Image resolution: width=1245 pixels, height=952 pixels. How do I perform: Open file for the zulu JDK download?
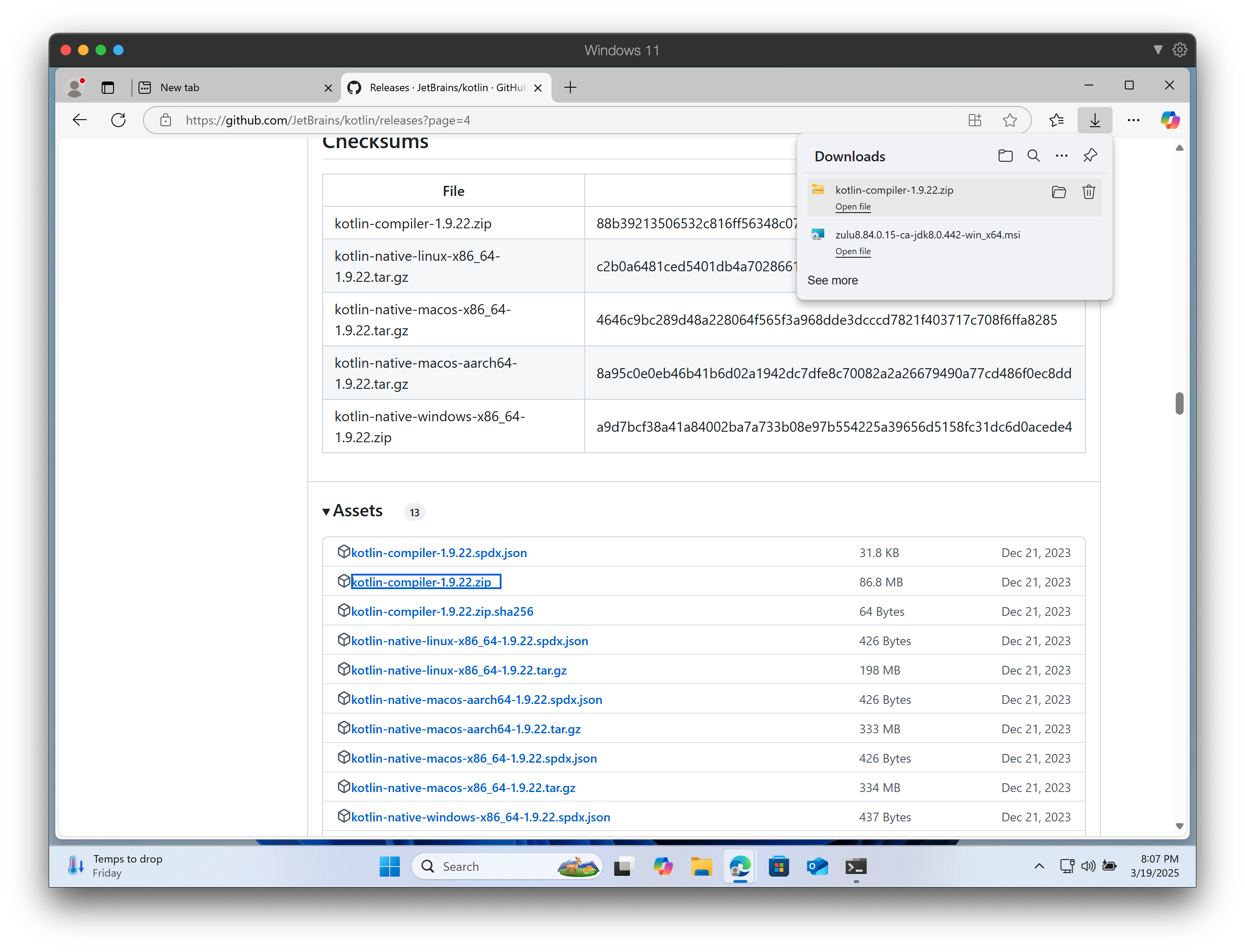tap(853, 251)
